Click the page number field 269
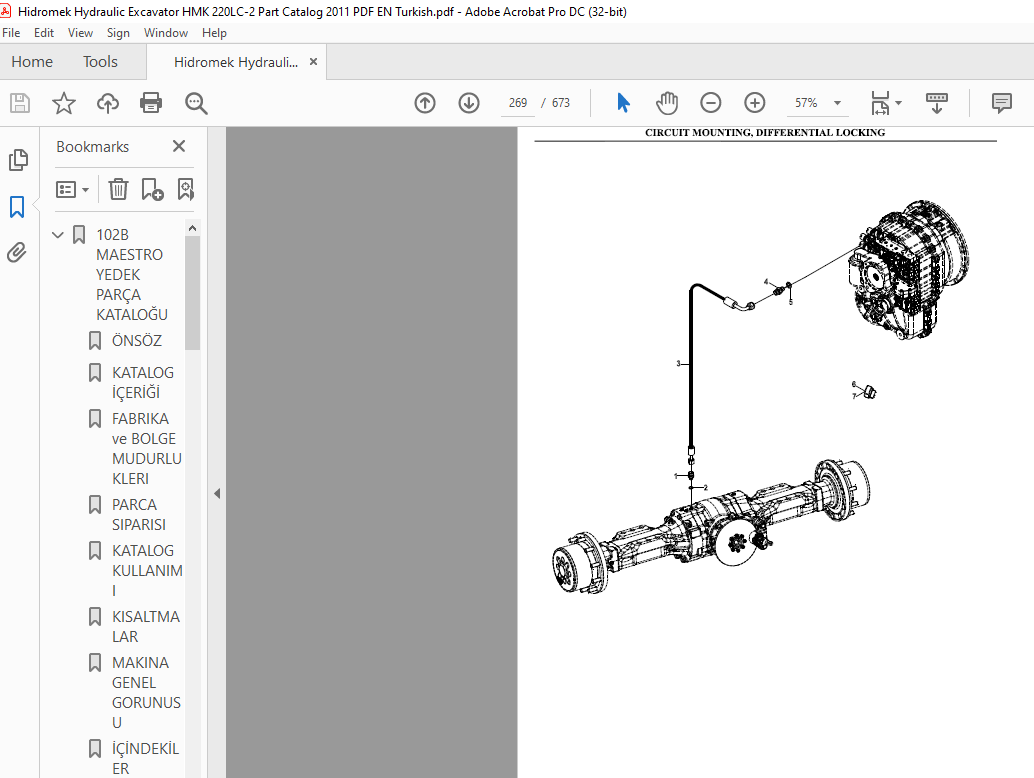The image size is (1034, 778). tap(518, 103)
